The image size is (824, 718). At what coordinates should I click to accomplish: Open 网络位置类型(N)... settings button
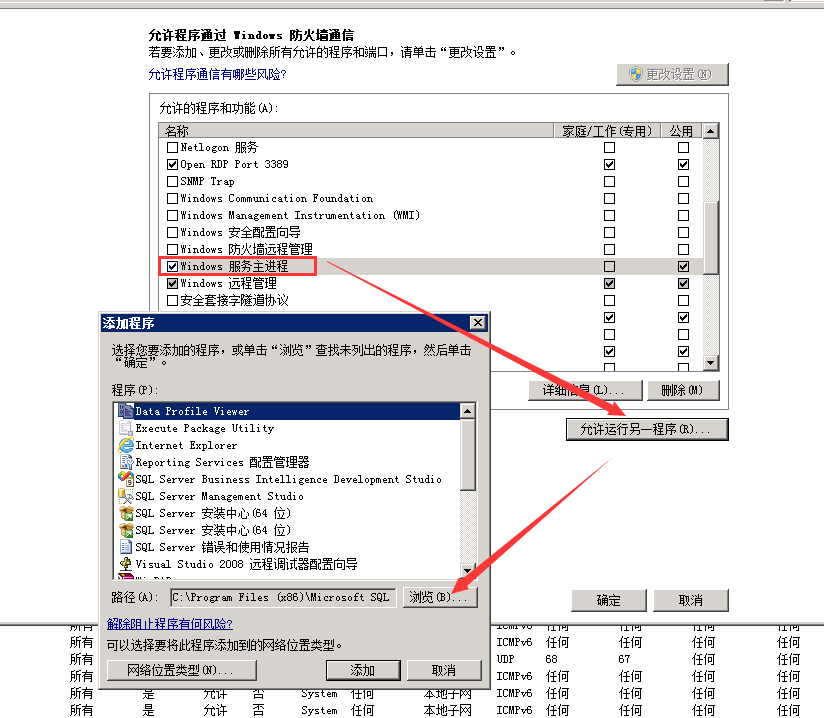tap(169, 670)
